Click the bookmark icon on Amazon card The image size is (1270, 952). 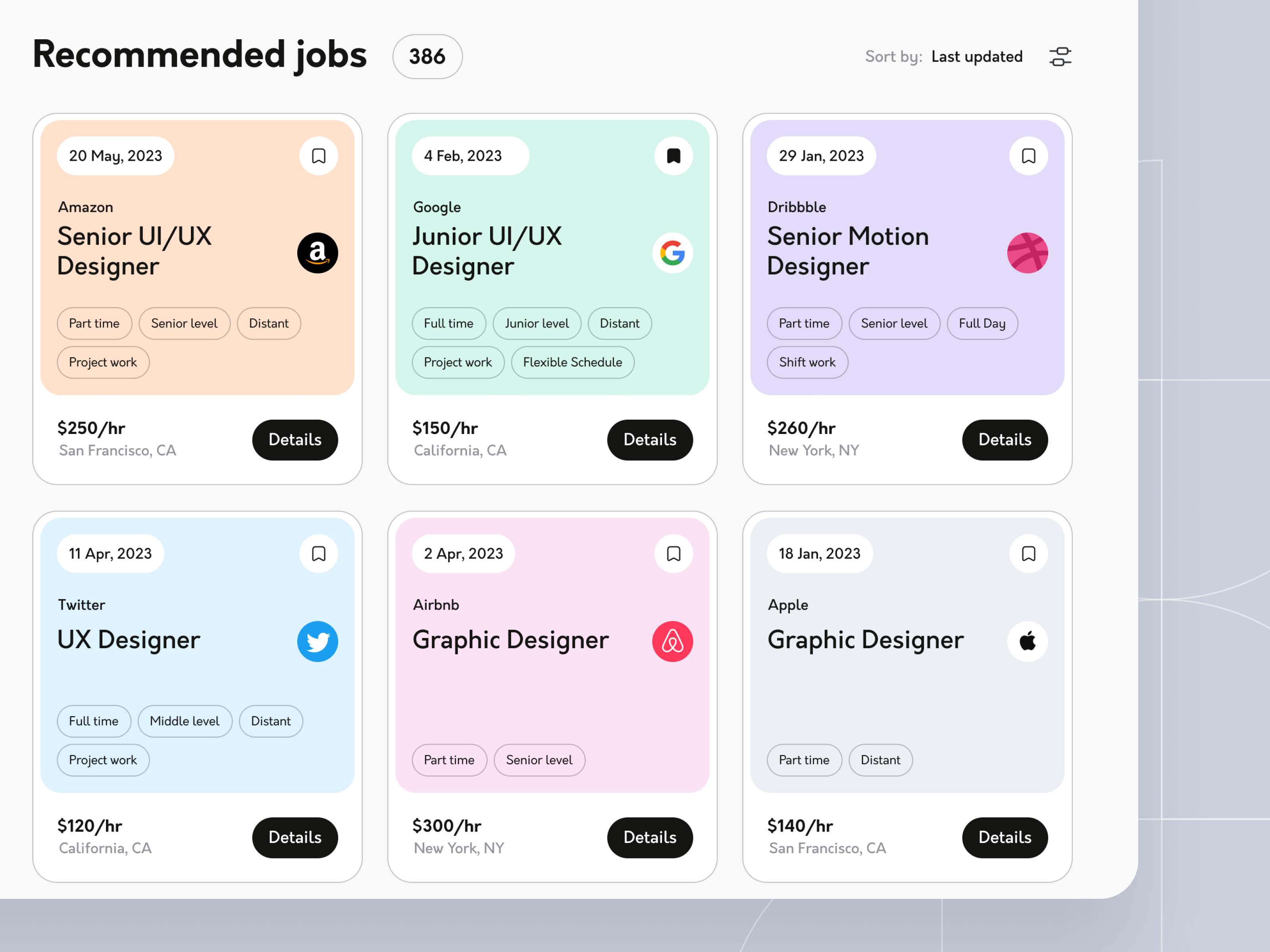(318, 155)
